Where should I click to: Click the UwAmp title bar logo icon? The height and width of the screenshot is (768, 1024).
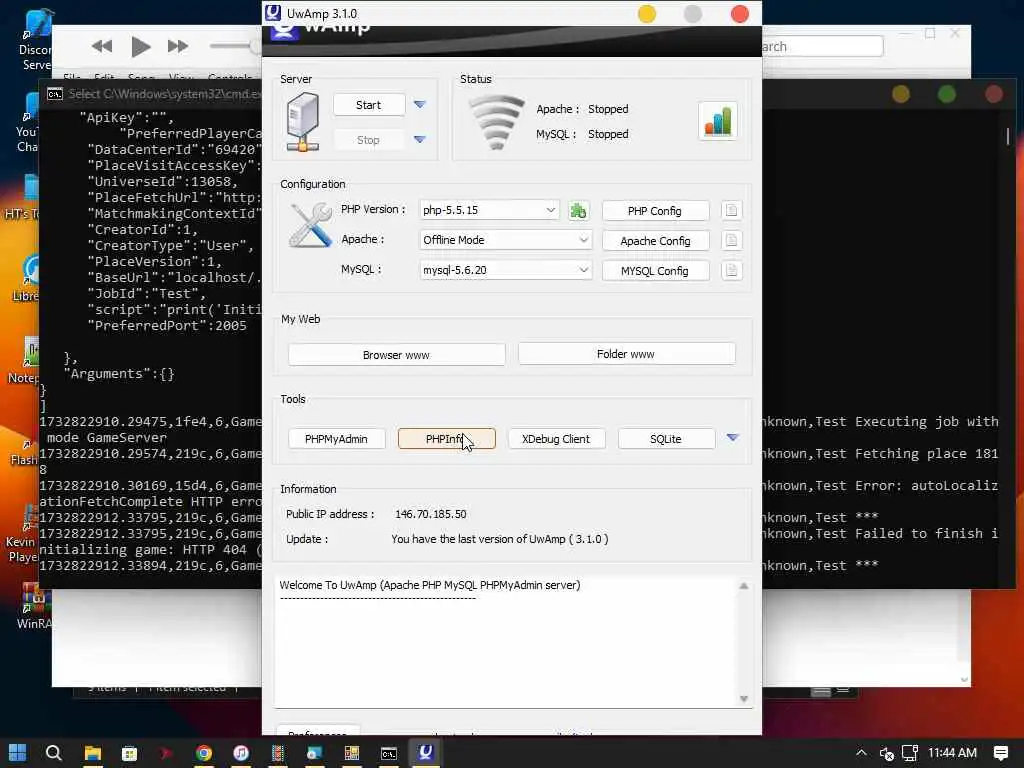coord(273,13)
